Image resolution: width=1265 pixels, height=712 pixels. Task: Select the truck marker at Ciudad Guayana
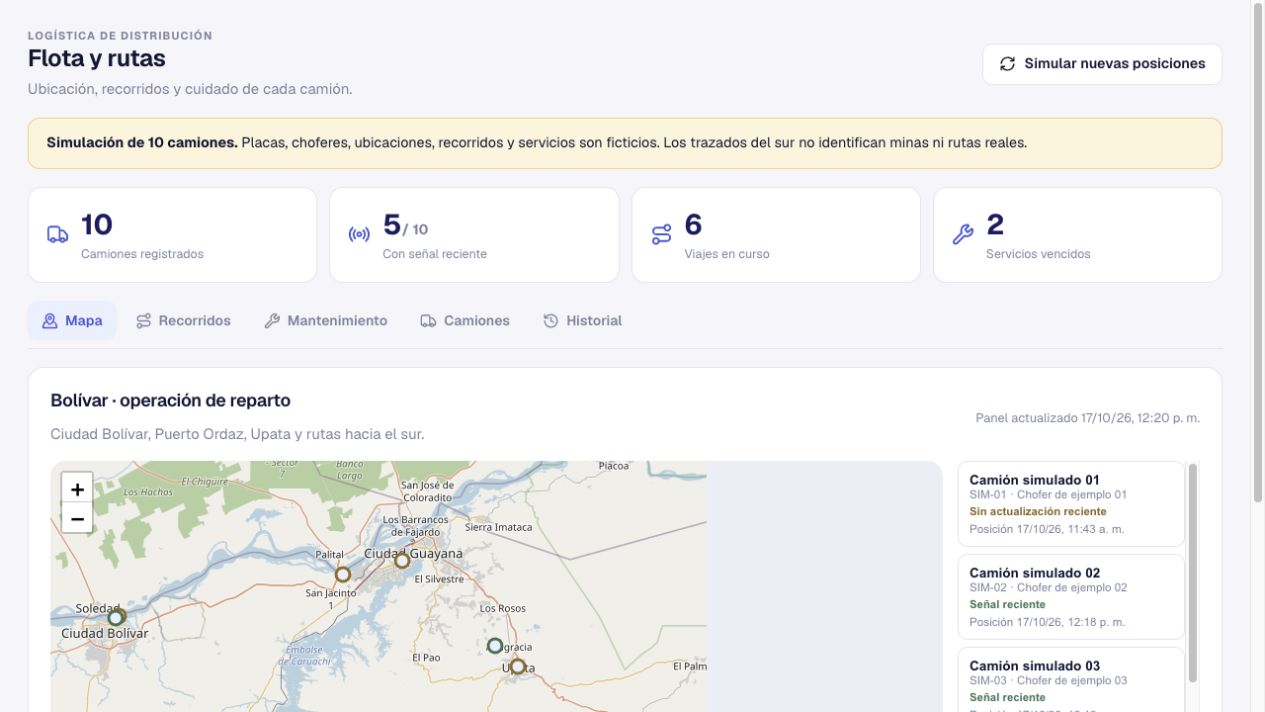402,561
